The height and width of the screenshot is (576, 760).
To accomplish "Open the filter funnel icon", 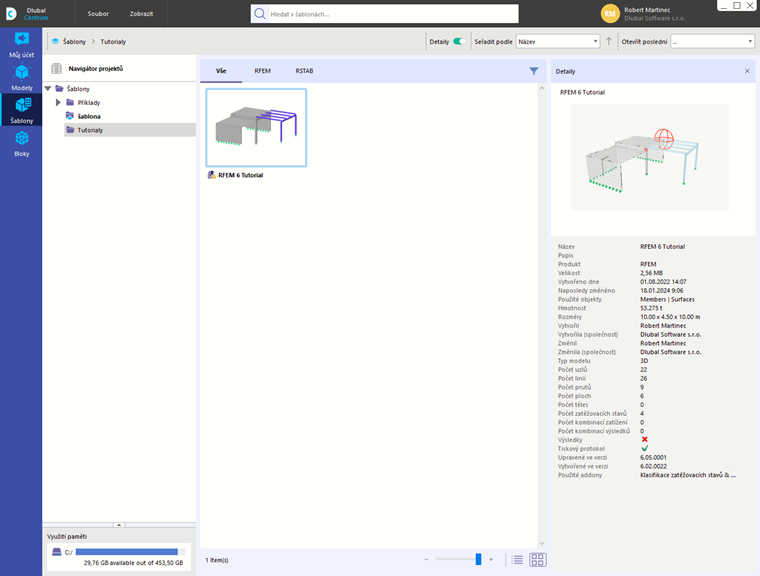I will pyautogui.click(x=534, y=71).
